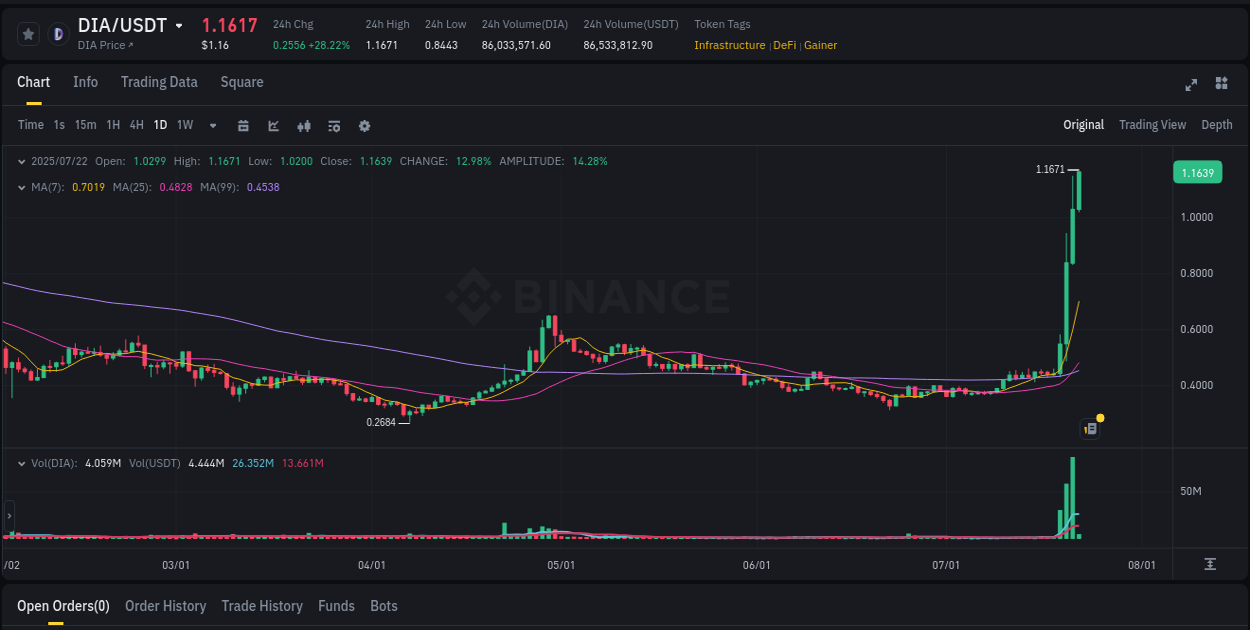The width and height of the screenshot is (1250, 630).
Task: Open the date range picker icon
Action: point(243,125)
